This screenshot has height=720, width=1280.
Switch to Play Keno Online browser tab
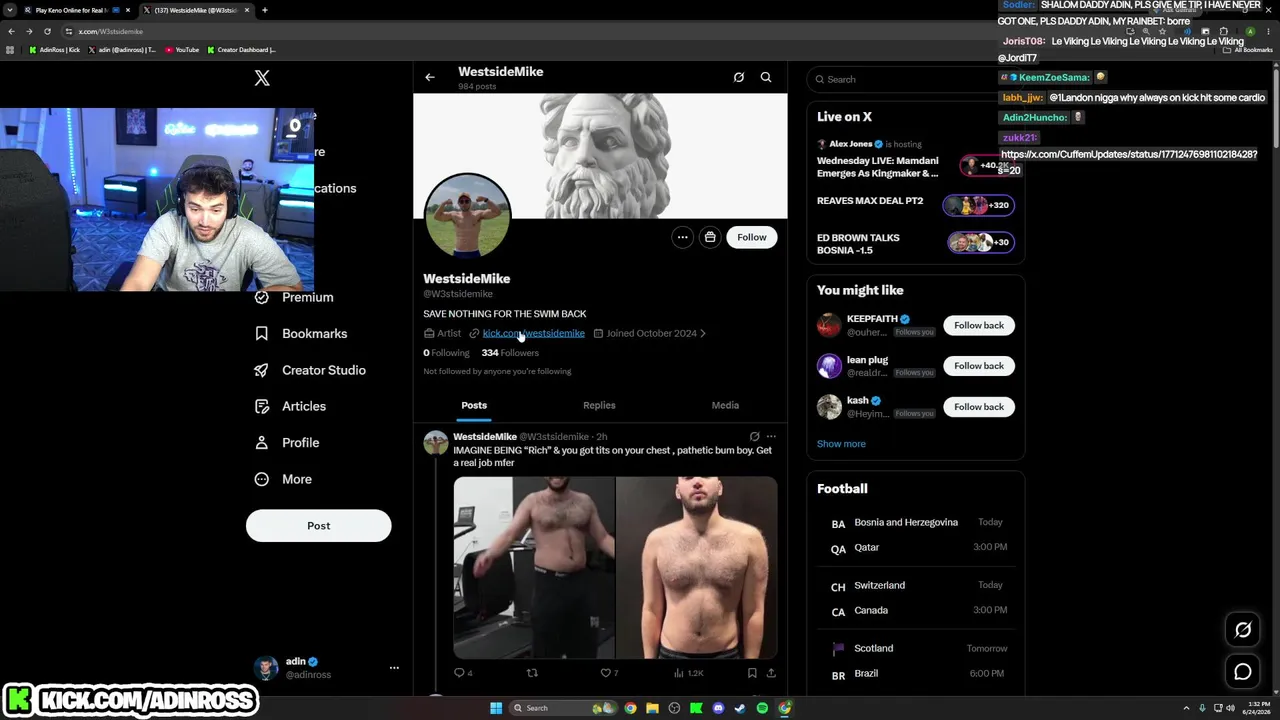point(78,10)
